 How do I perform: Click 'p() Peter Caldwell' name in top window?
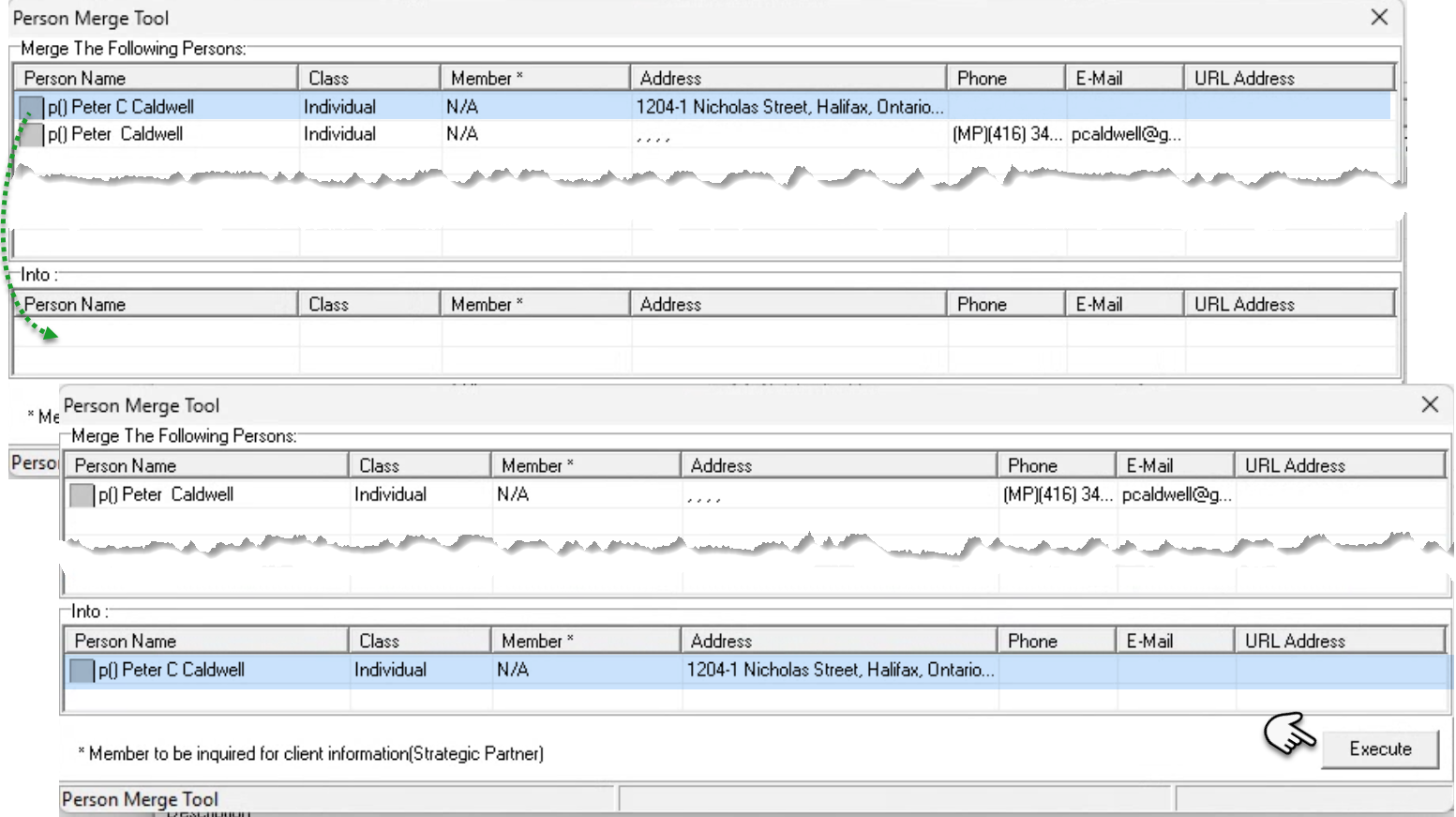[x=115, y=134]
